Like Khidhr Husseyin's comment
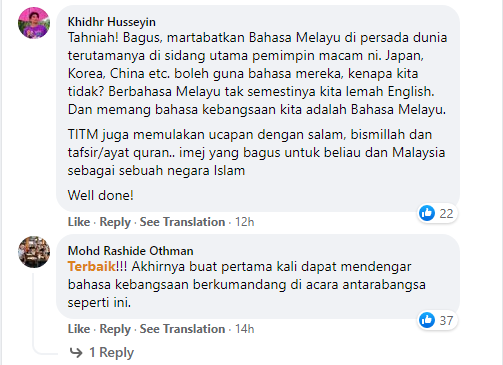503x365 pixels. click(79, 222)
